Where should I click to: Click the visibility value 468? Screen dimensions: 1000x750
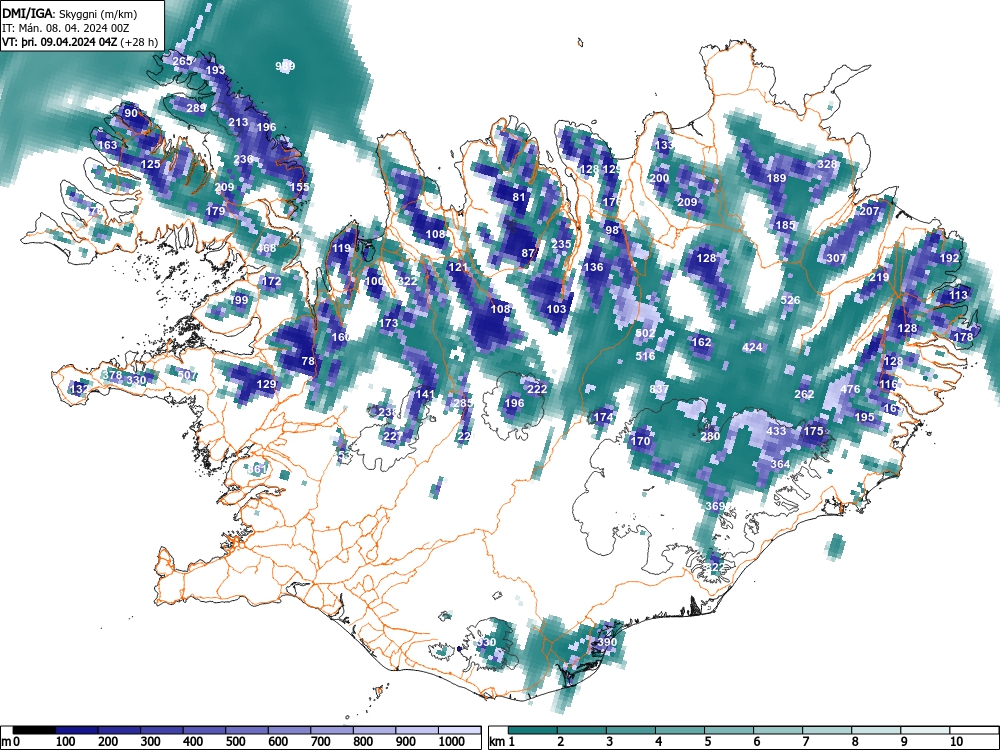pyautogui.click(x=267, y=248)
